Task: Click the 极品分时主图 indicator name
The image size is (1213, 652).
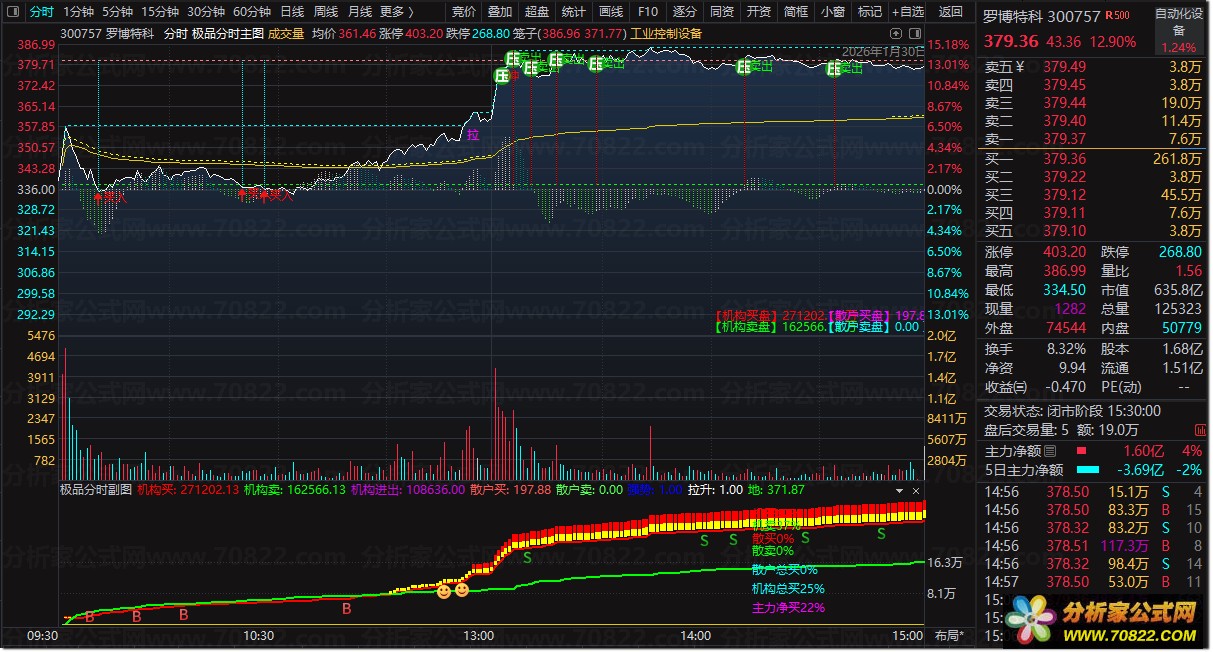Action: 228,33
